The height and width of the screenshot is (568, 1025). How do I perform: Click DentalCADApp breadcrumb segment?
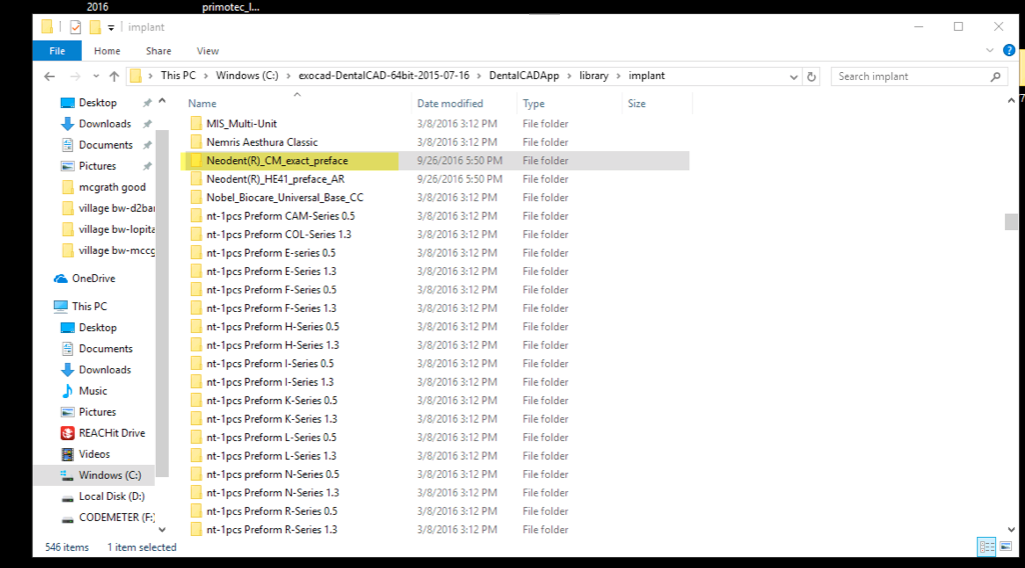tap(524, 76)
